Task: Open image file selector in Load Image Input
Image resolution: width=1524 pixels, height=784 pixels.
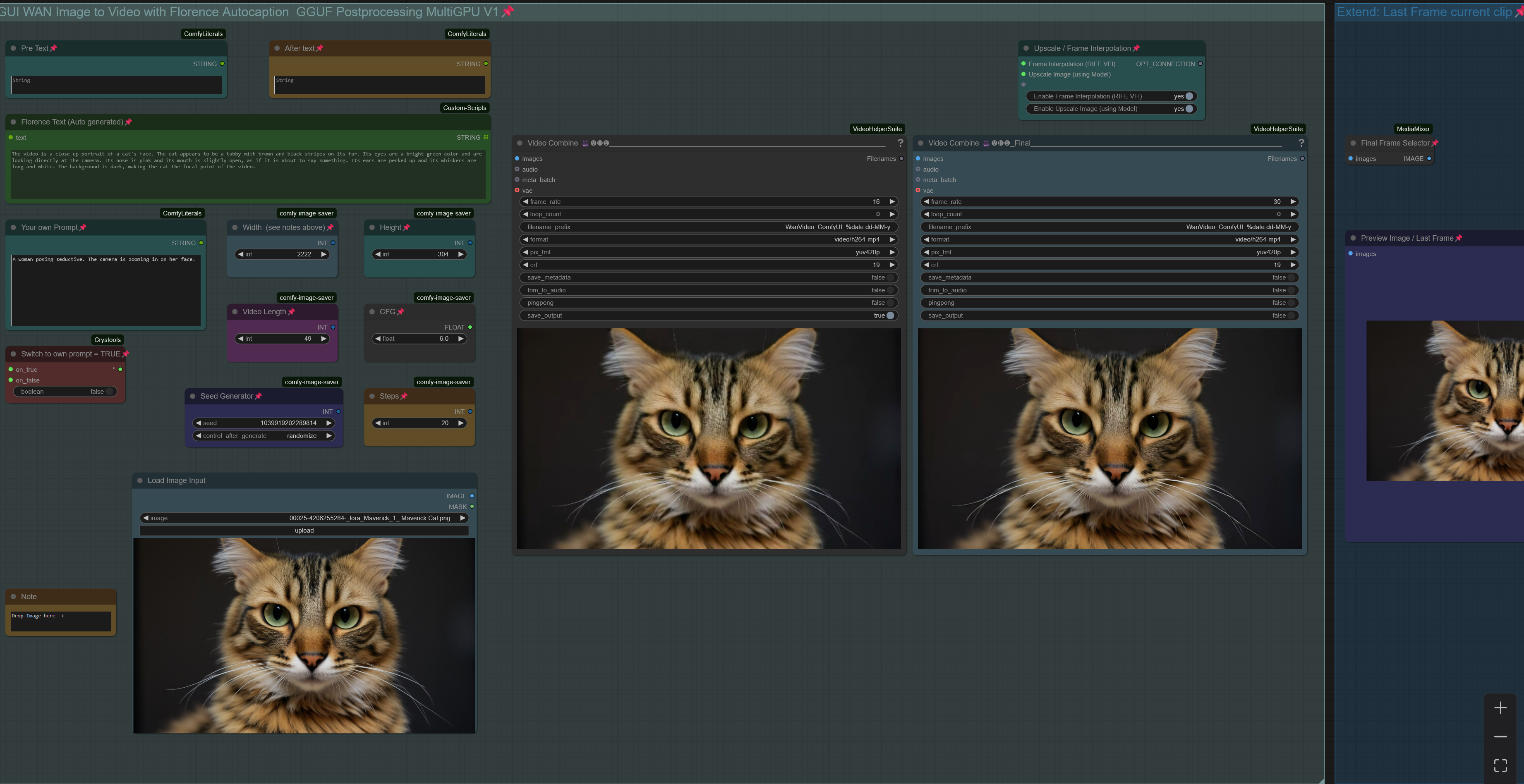Action: [304, 518]
